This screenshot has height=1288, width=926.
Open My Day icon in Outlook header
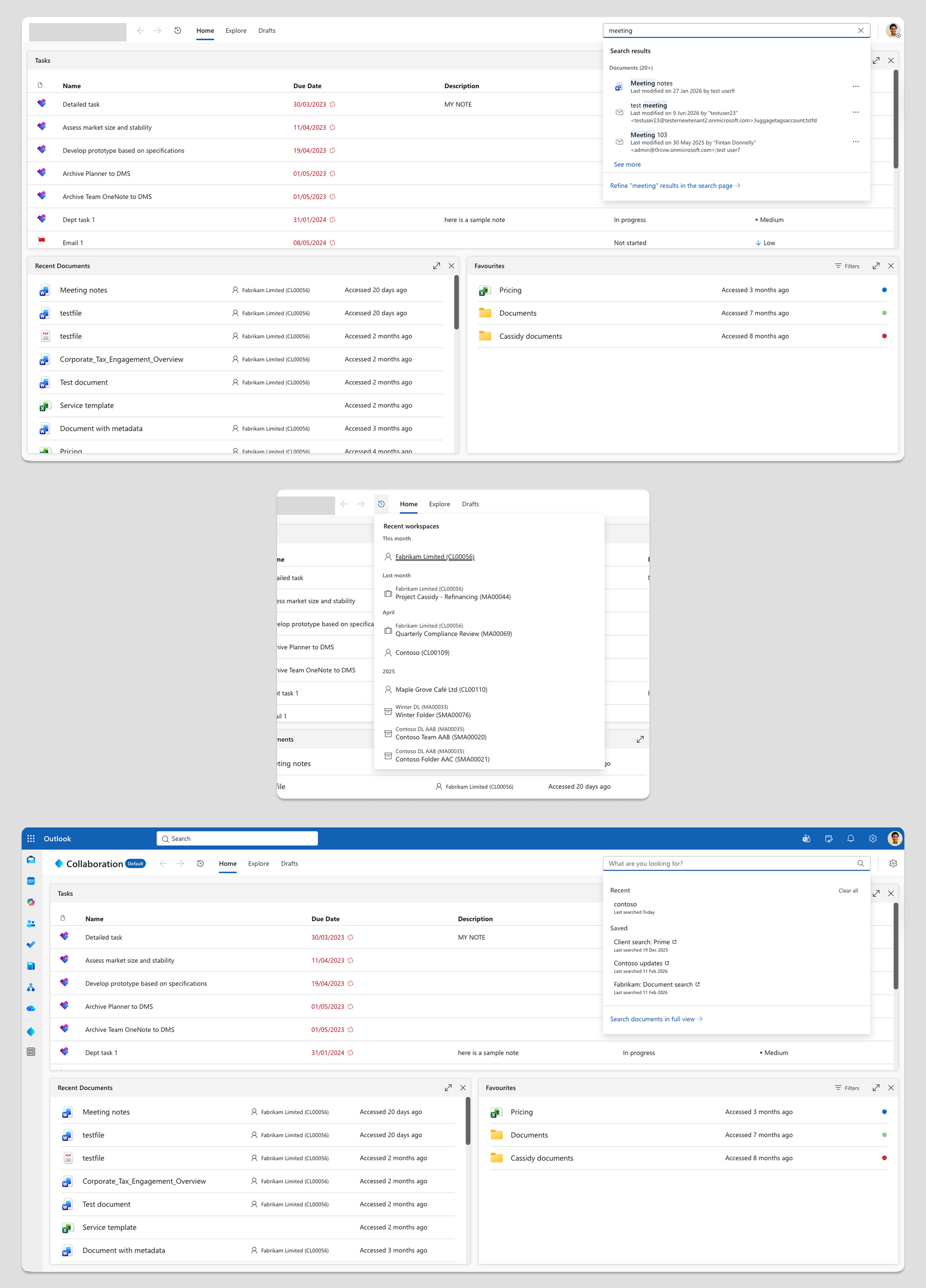pyautogui.click(x=828, y=838)
